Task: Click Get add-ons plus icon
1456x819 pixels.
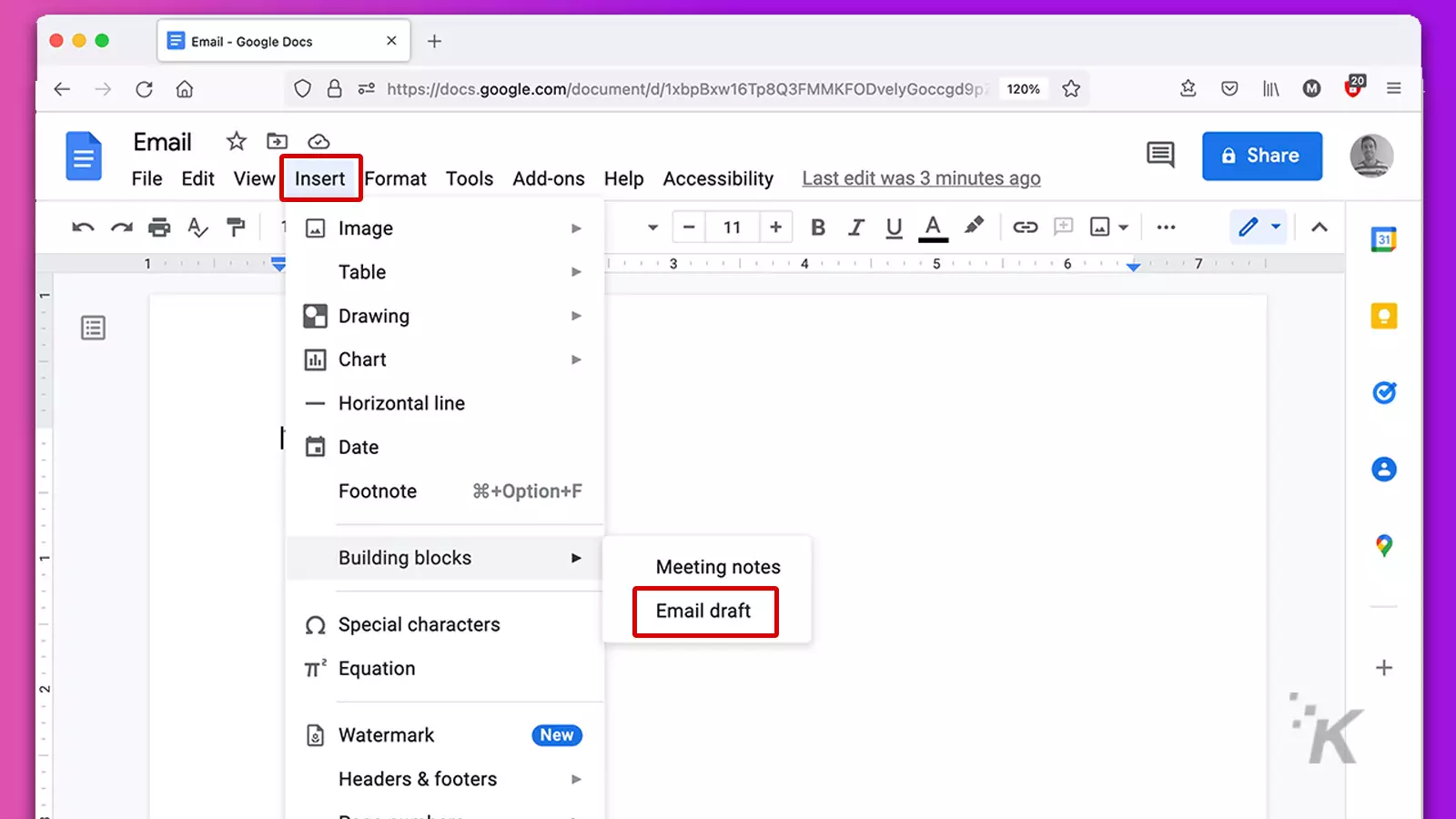Action: [1384, 668]
